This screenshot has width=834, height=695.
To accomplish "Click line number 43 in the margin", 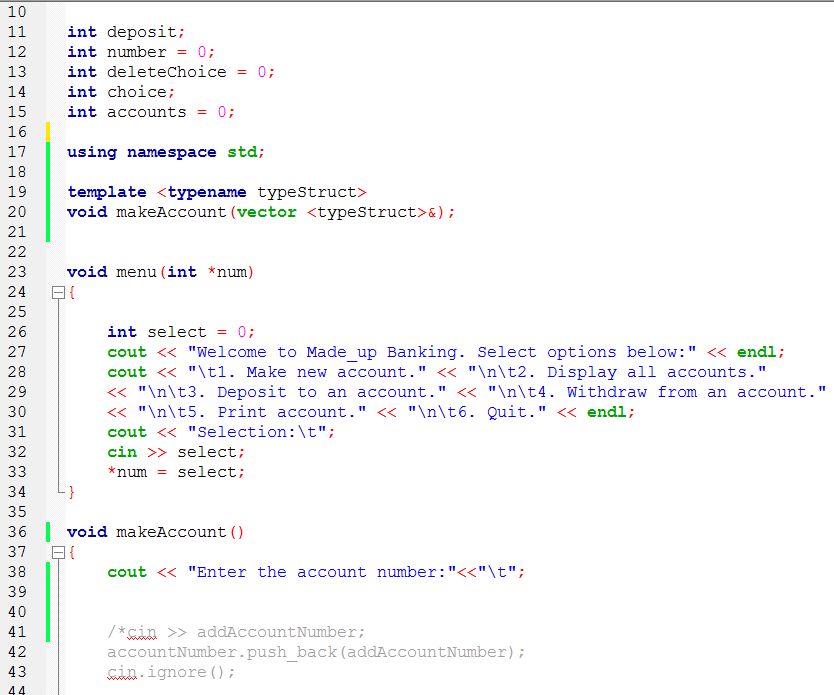I will pos(17,671).
